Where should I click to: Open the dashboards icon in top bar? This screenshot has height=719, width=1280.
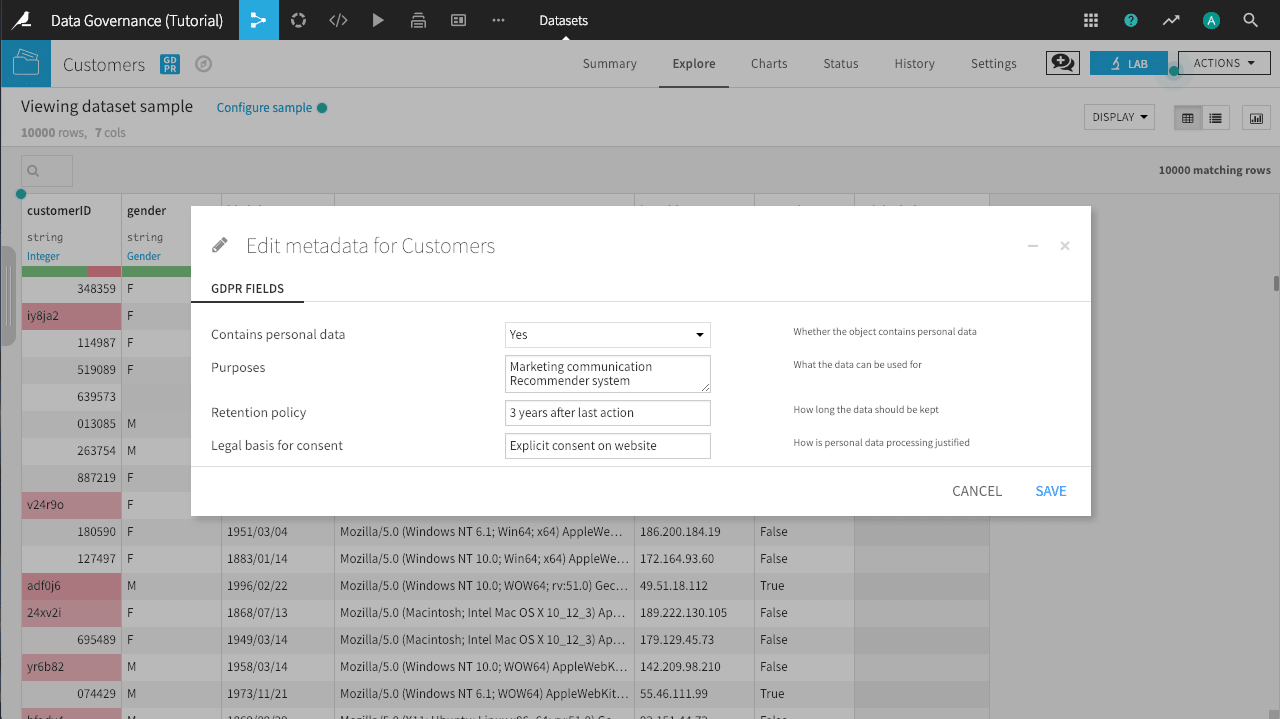coord(458,20)
